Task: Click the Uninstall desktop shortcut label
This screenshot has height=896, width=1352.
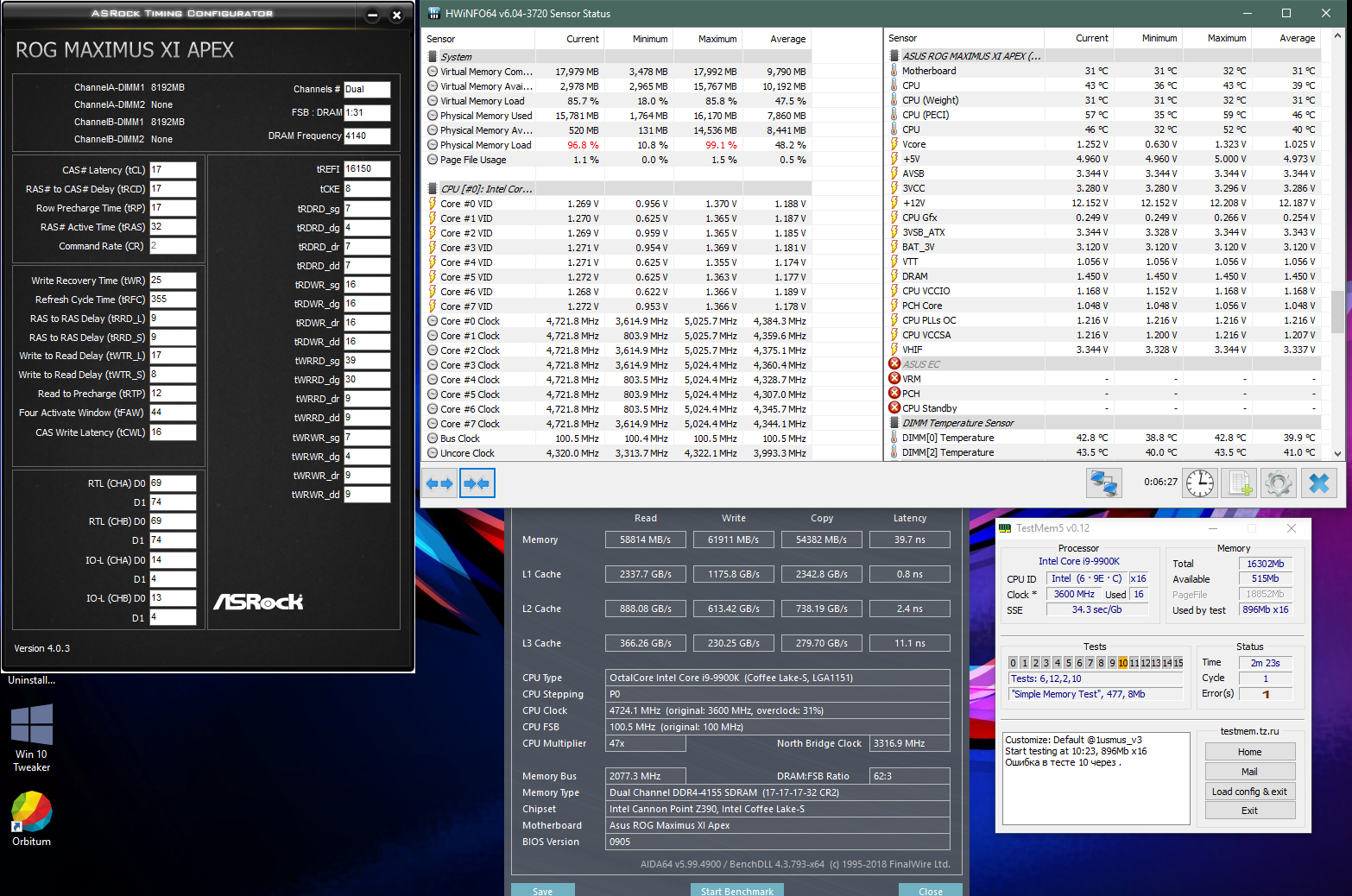Action: coord(32,680)
